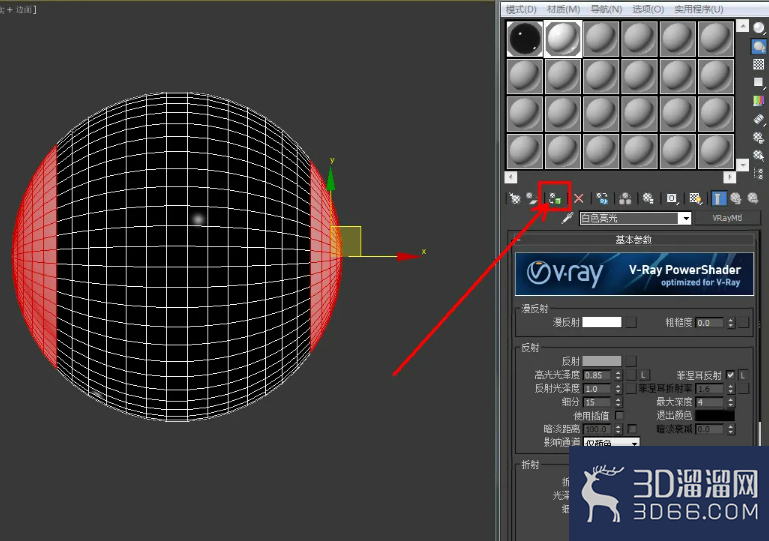Open the 实用程序(U) menu
769x541 pixels.
[699, 9]
